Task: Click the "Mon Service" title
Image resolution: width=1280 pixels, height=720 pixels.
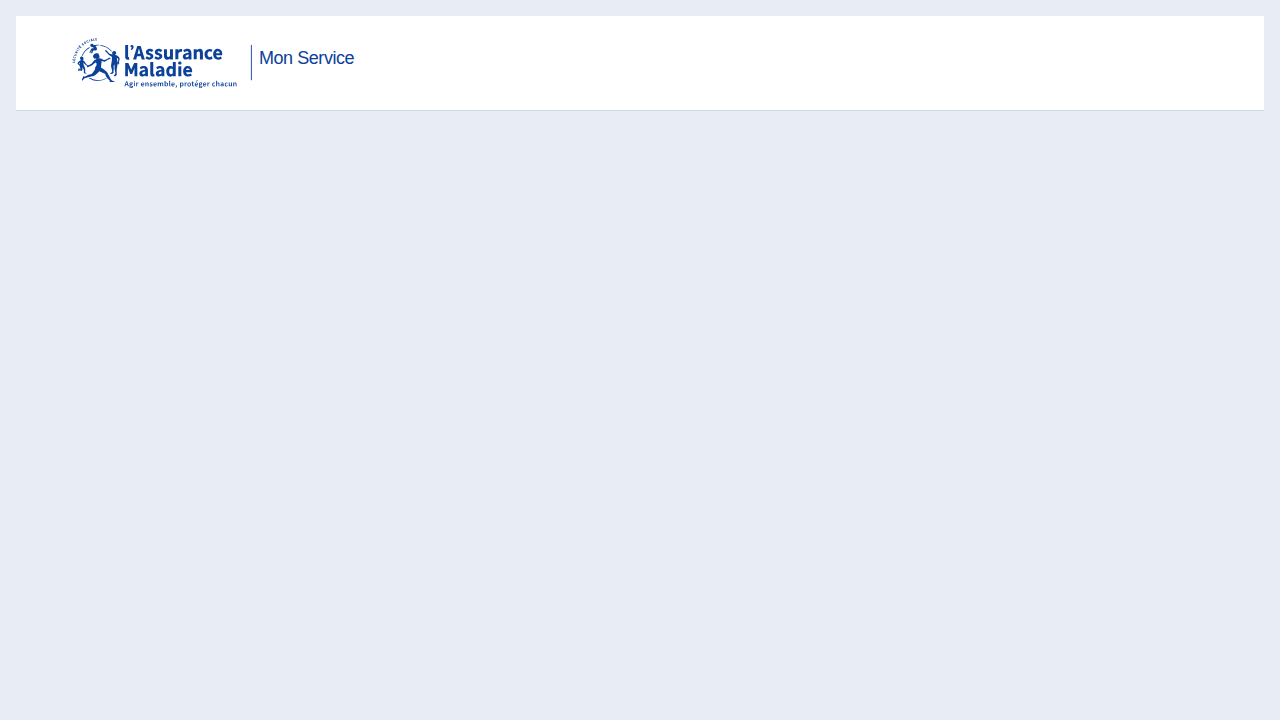Action: [x=306, y=58]
